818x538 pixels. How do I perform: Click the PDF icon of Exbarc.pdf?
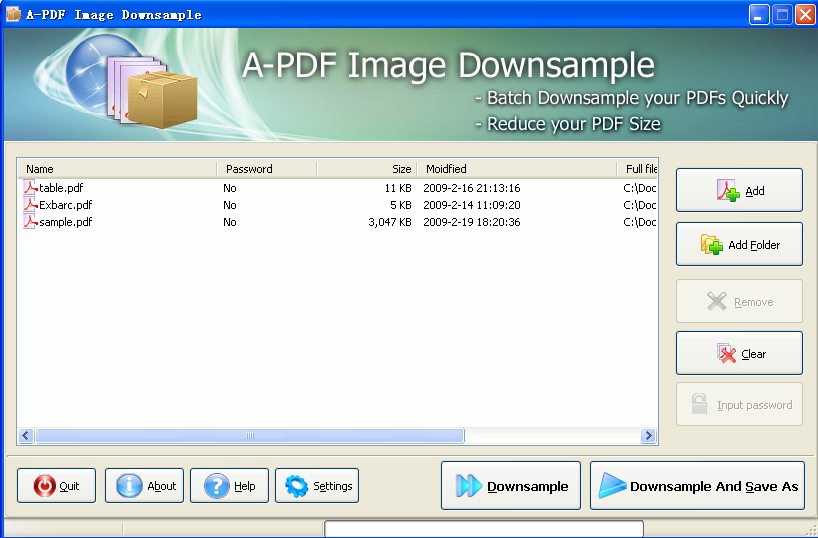(x=30, y=205)
